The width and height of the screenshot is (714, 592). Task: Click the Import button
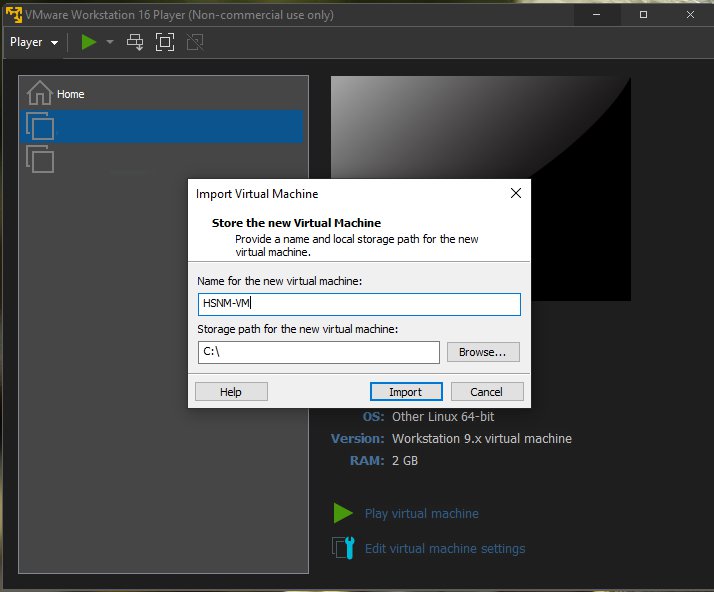pyautogui.click(x=405, y=392)
